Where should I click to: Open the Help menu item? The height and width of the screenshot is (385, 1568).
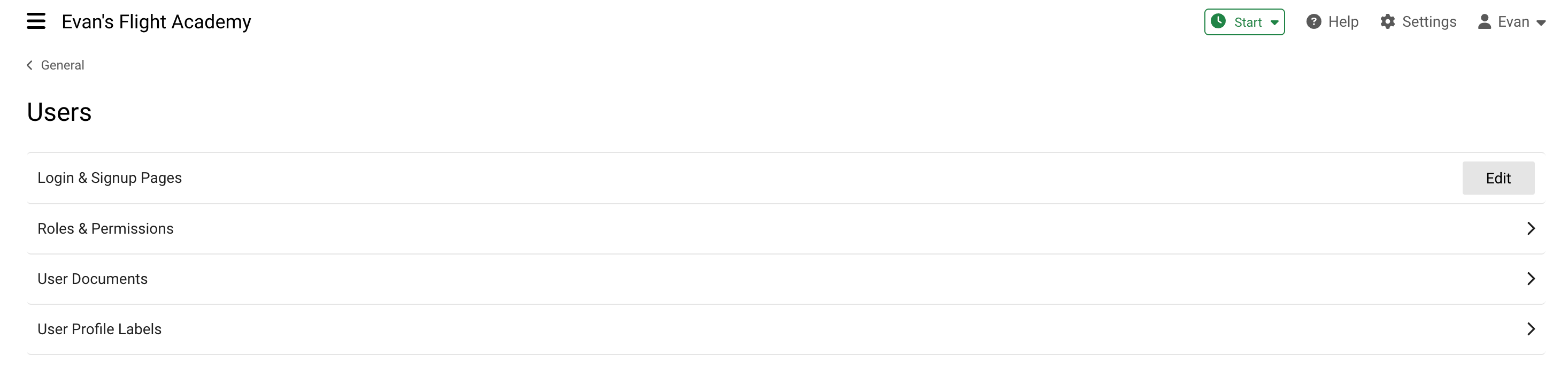[1343, 22]
